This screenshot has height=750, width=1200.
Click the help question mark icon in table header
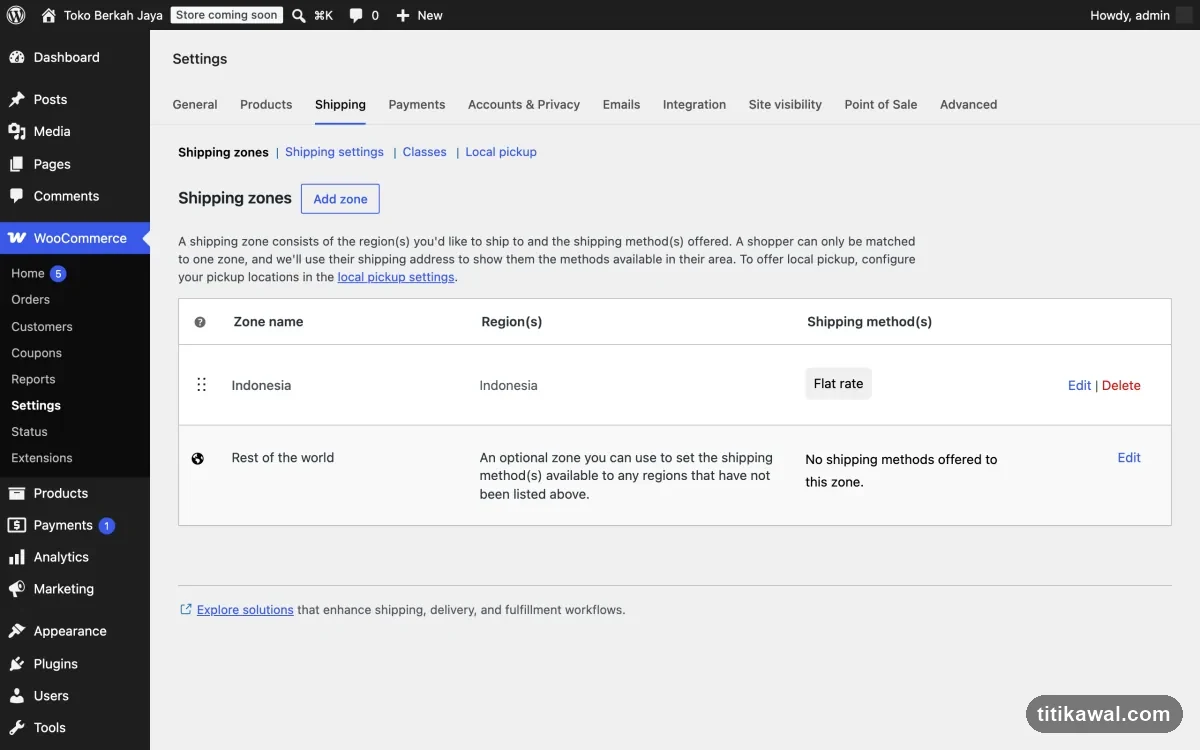(x=200, y=322)
